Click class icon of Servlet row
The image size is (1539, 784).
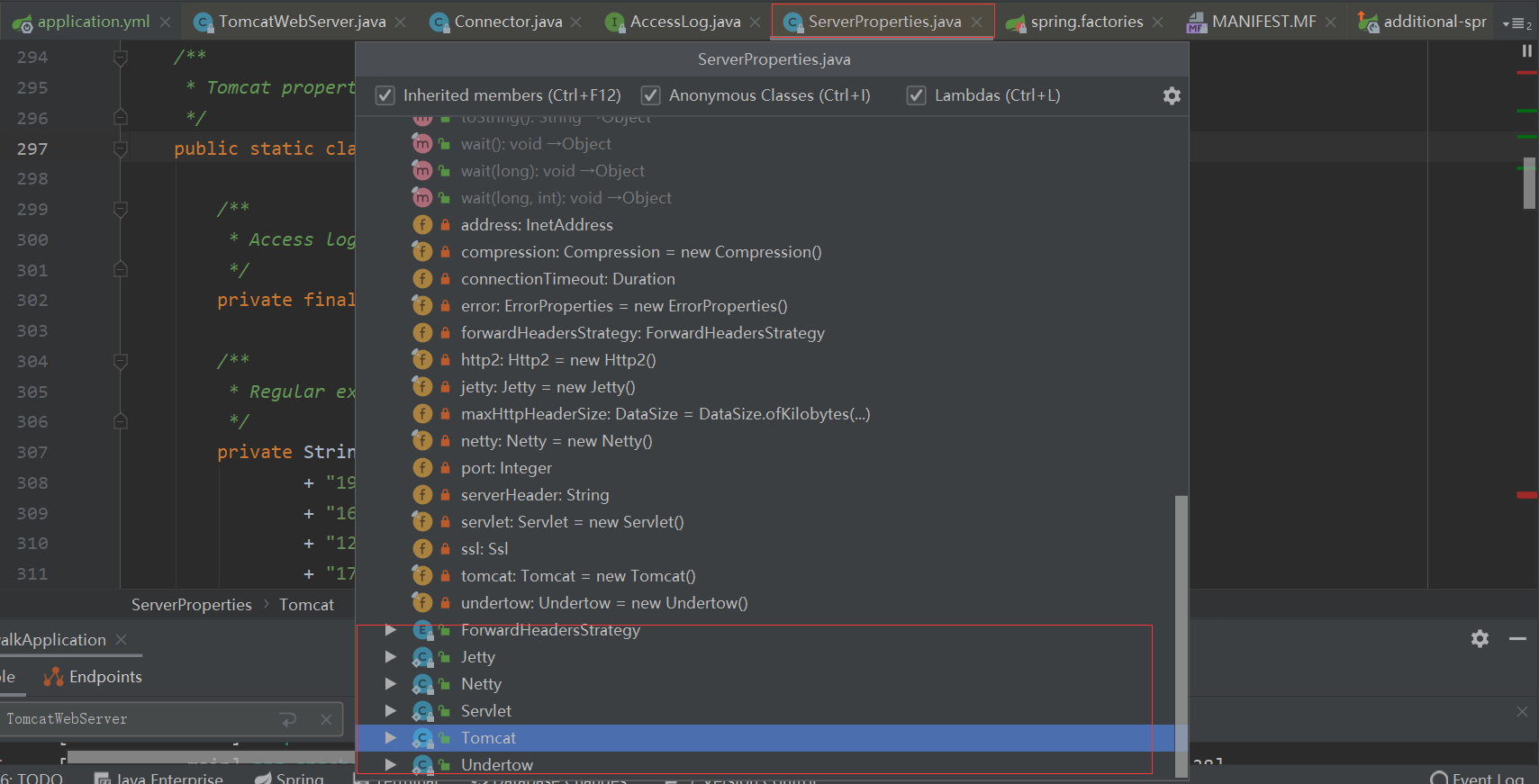[422, 711]
